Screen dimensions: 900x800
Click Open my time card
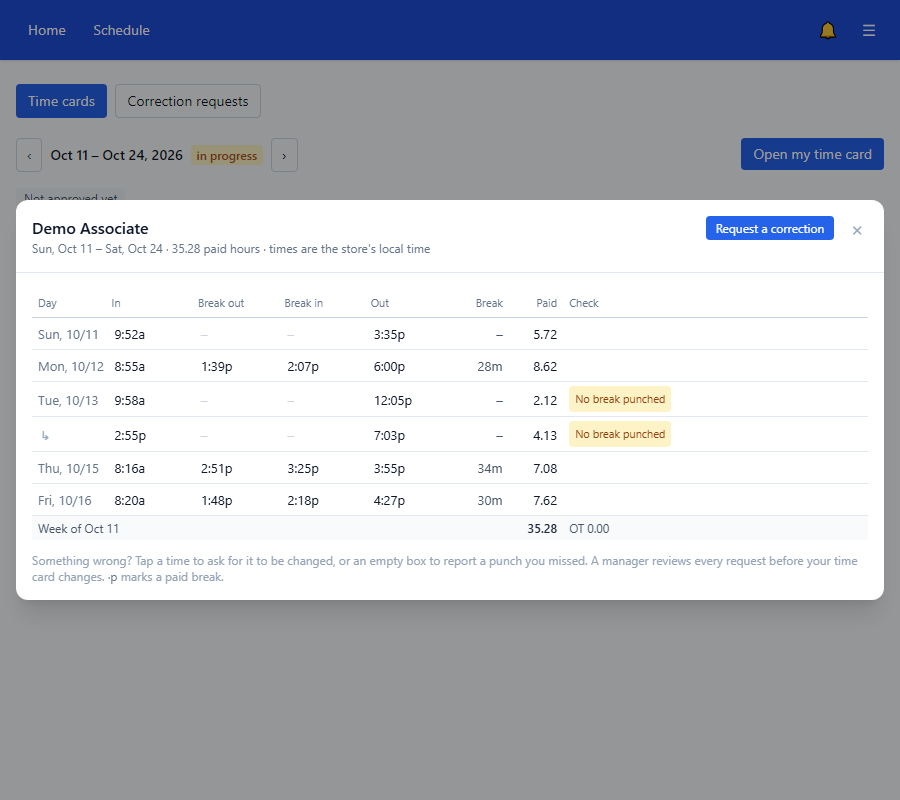(812, 154)
